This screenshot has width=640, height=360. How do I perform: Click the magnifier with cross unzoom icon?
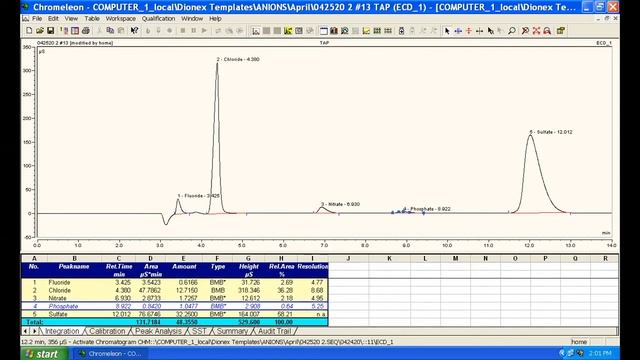[x=525, y=31]
